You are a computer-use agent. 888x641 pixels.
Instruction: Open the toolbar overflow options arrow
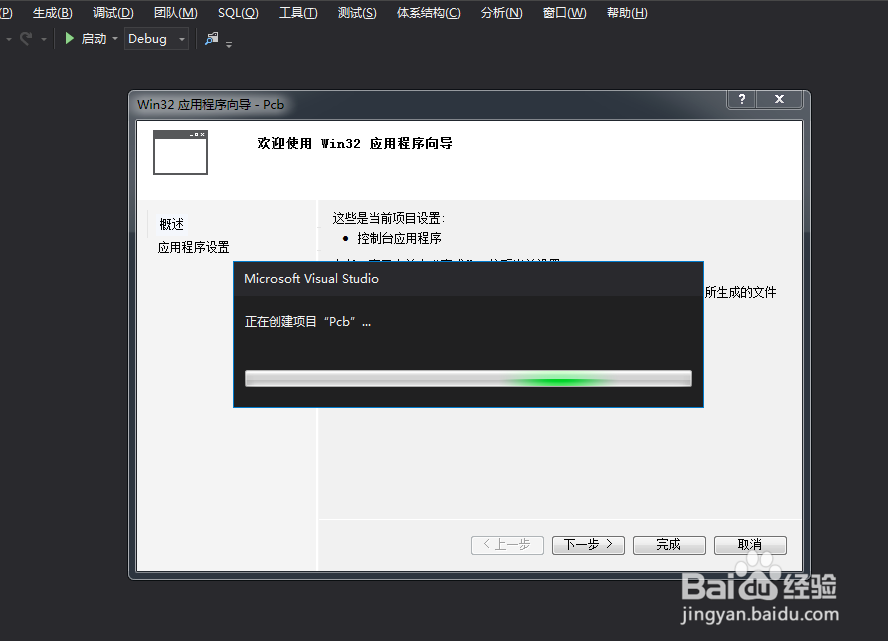229,44
